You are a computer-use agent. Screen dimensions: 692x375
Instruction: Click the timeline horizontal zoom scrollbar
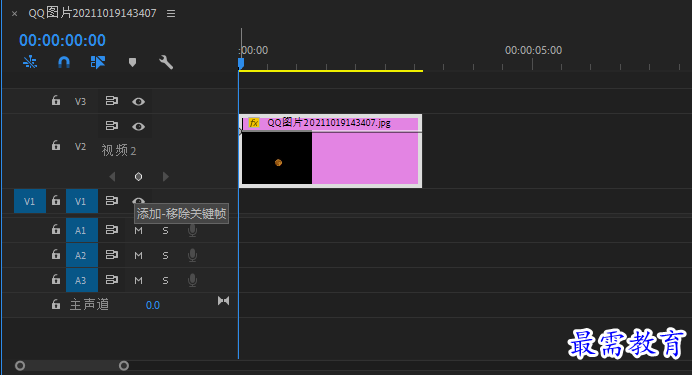(x=72, y=366)
